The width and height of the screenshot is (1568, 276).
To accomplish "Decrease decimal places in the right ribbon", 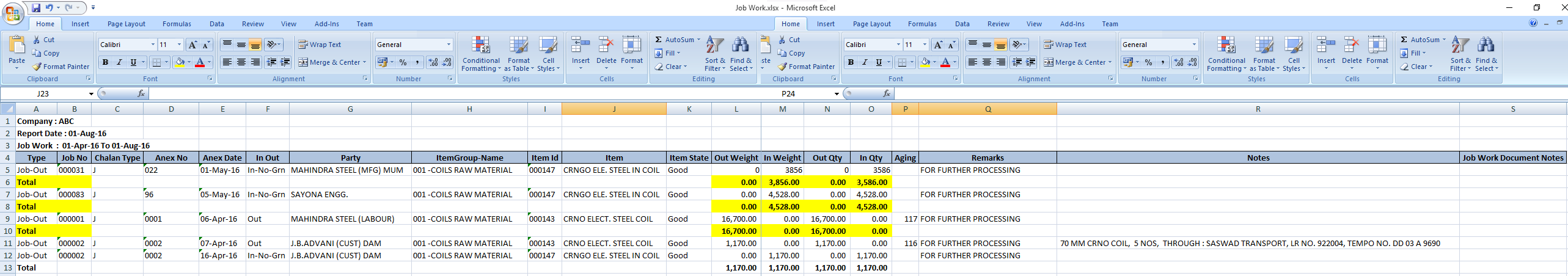I will coord(1192,62).
